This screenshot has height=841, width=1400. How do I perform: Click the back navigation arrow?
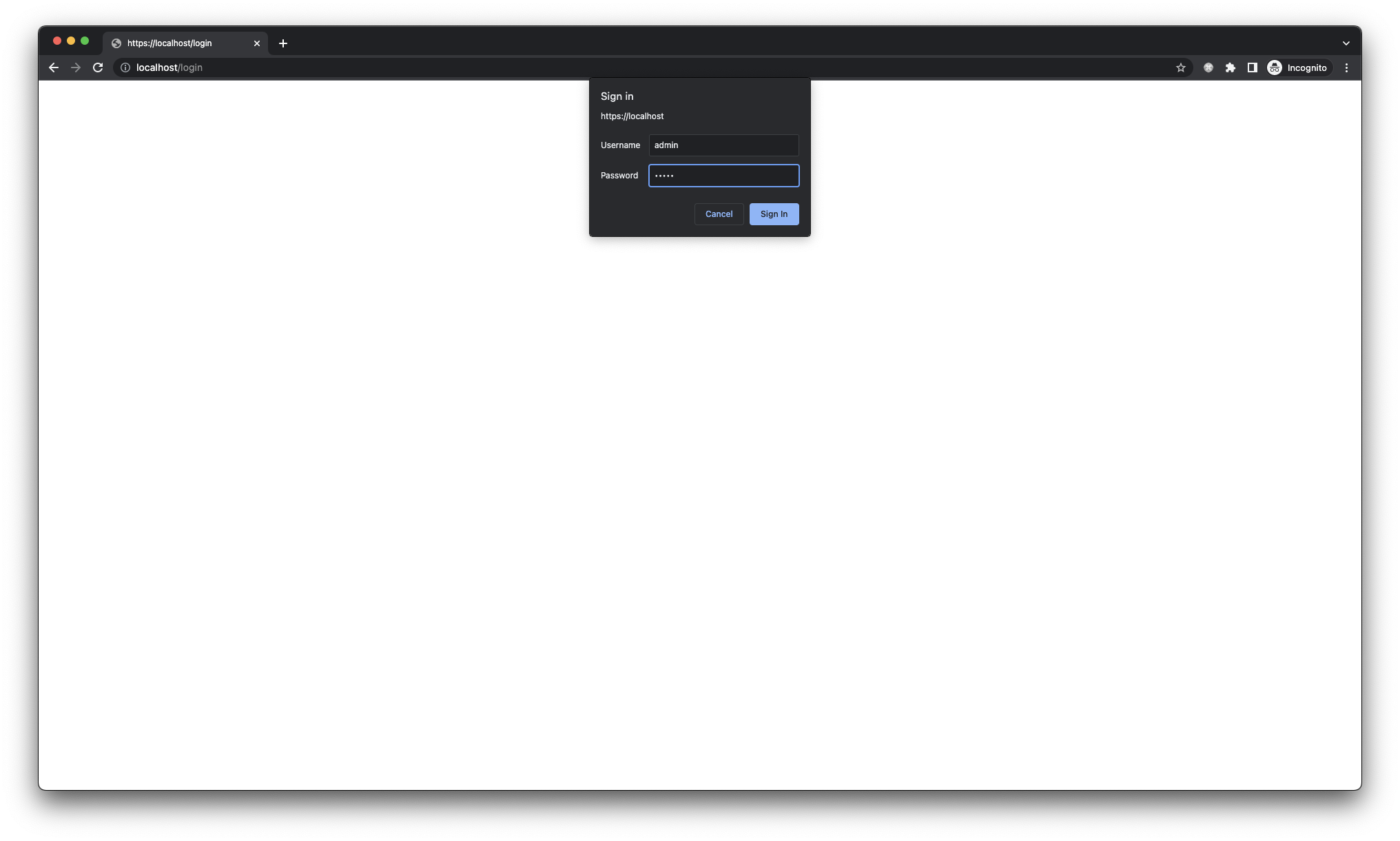tap(54, 68)
